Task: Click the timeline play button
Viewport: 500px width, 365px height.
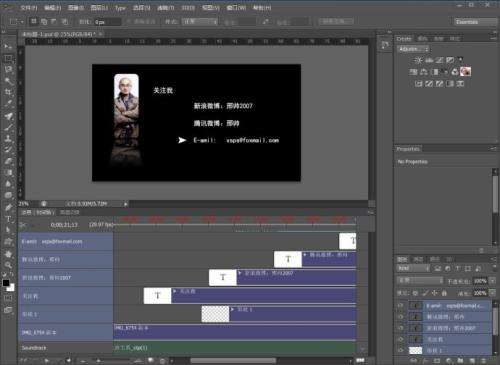Action: (x=47, y=360)
